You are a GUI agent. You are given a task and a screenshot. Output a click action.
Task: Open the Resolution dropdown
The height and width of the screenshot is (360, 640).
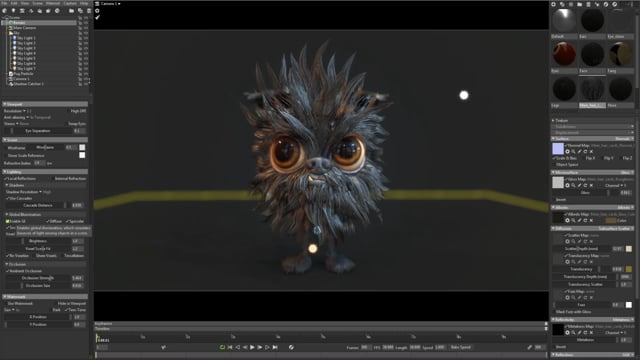(15, 111)
